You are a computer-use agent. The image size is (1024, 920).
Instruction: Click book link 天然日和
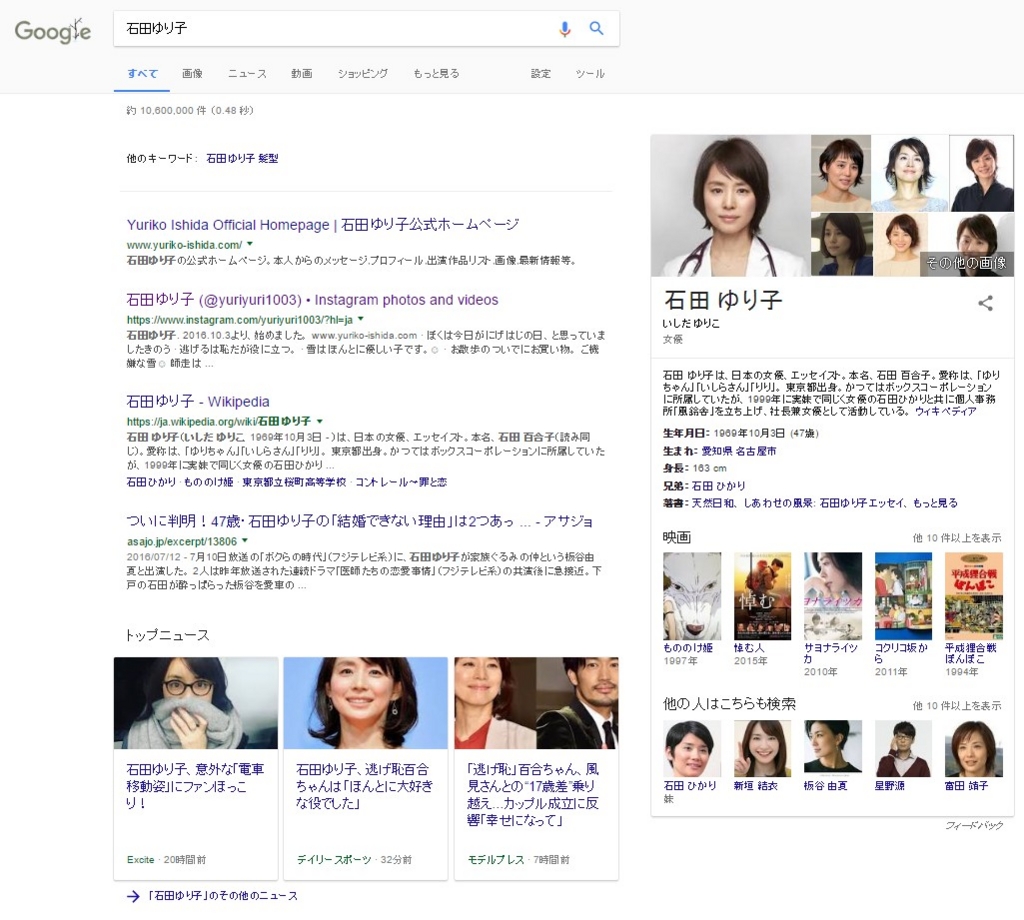tap(714, 503)
